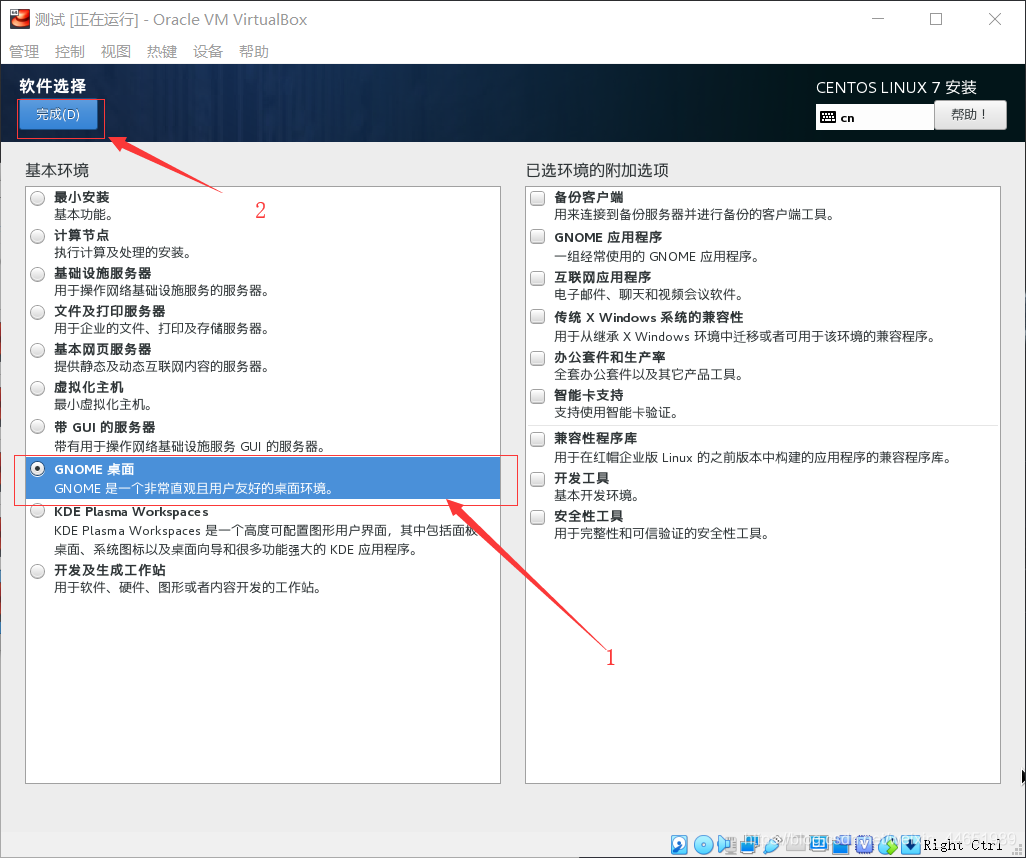Click description '电子邮件、聊天和视频会议软件。'
Image resolution: width=1026 pixels, height=858 pixels.
click(648, 295)
